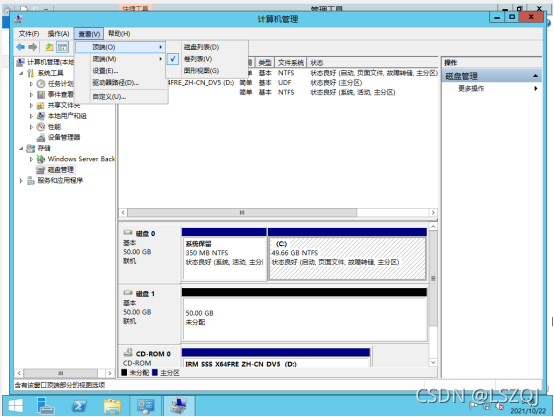Viewport: 554px width, 417px height.
Task: Open the 底端(M) submenu entry
Action: point(121,59)
